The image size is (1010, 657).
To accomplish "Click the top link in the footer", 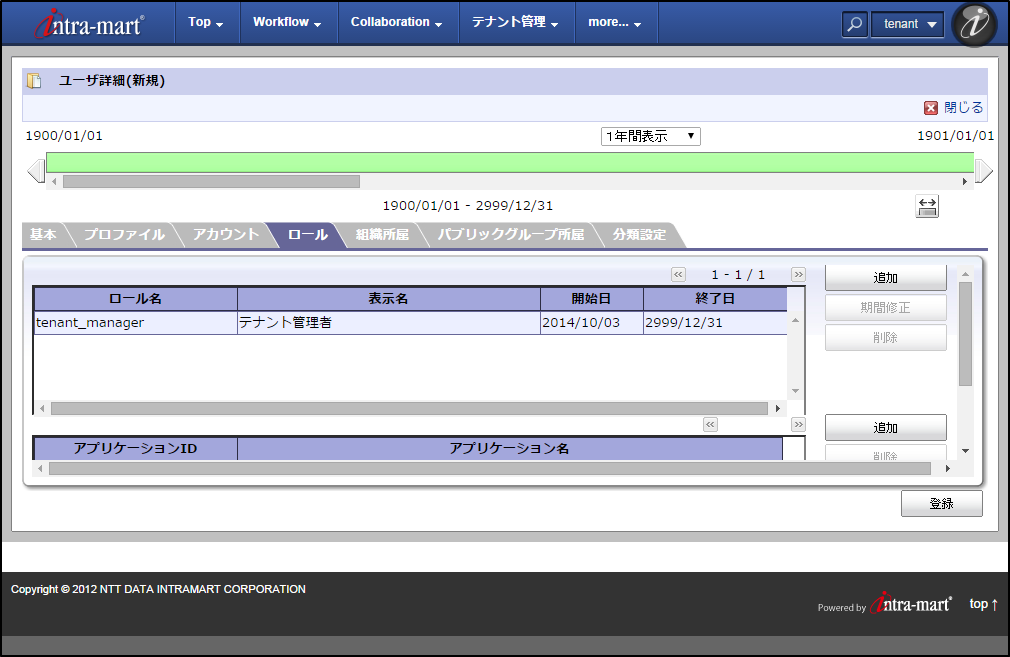I will tap(983, 604).
